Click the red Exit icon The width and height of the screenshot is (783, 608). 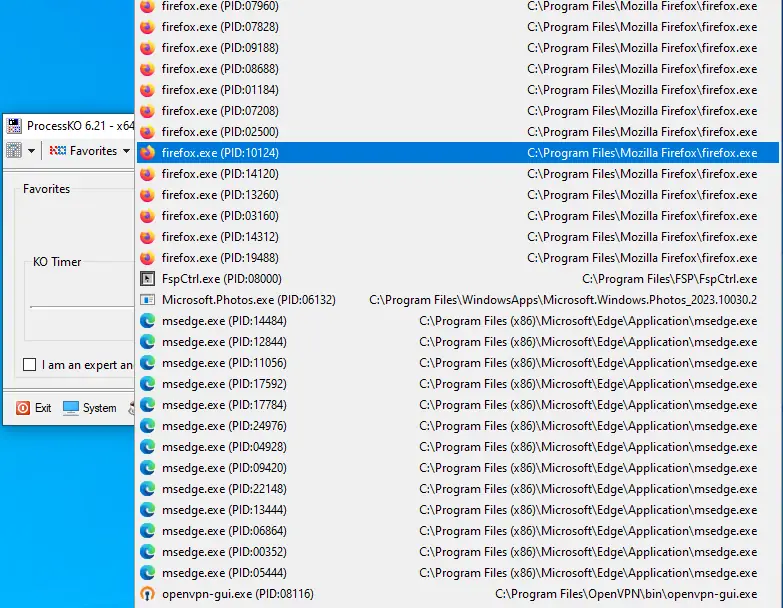23,408
